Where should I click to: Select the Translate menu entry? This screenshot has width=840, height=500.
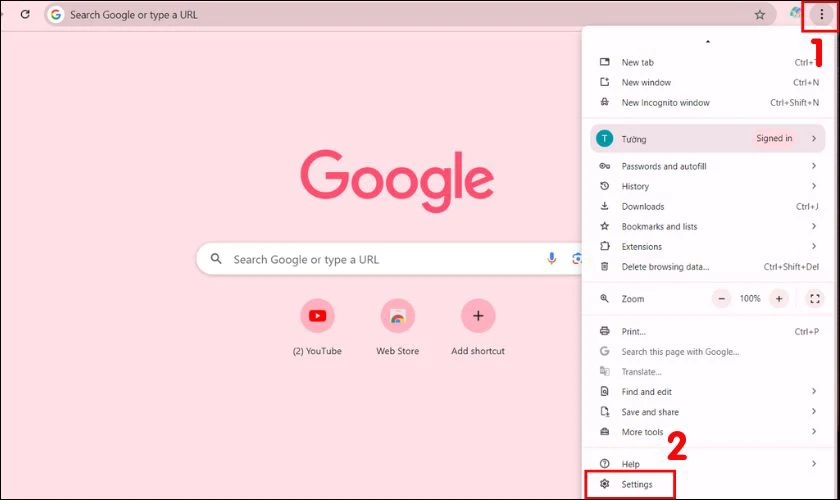[x=708, y=371]
